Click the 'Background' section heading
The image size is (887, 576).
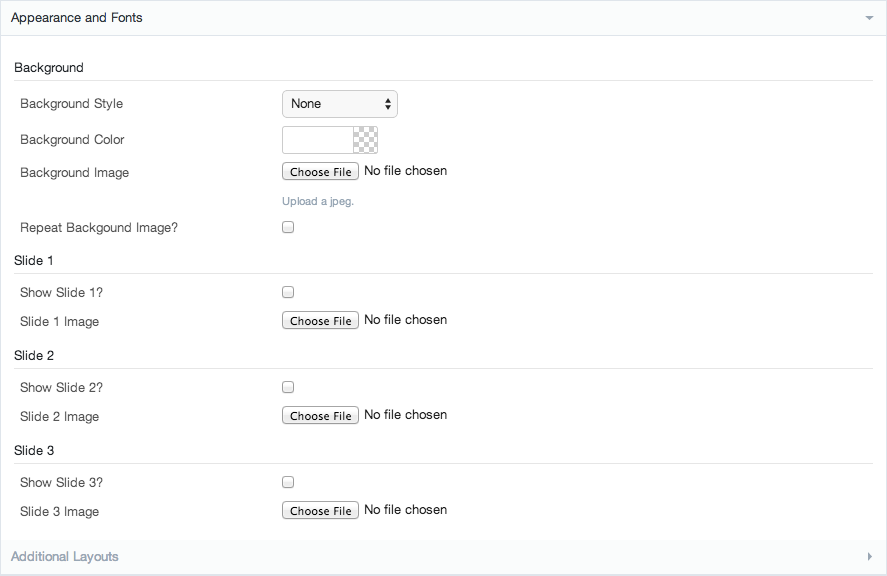point(49,68)
